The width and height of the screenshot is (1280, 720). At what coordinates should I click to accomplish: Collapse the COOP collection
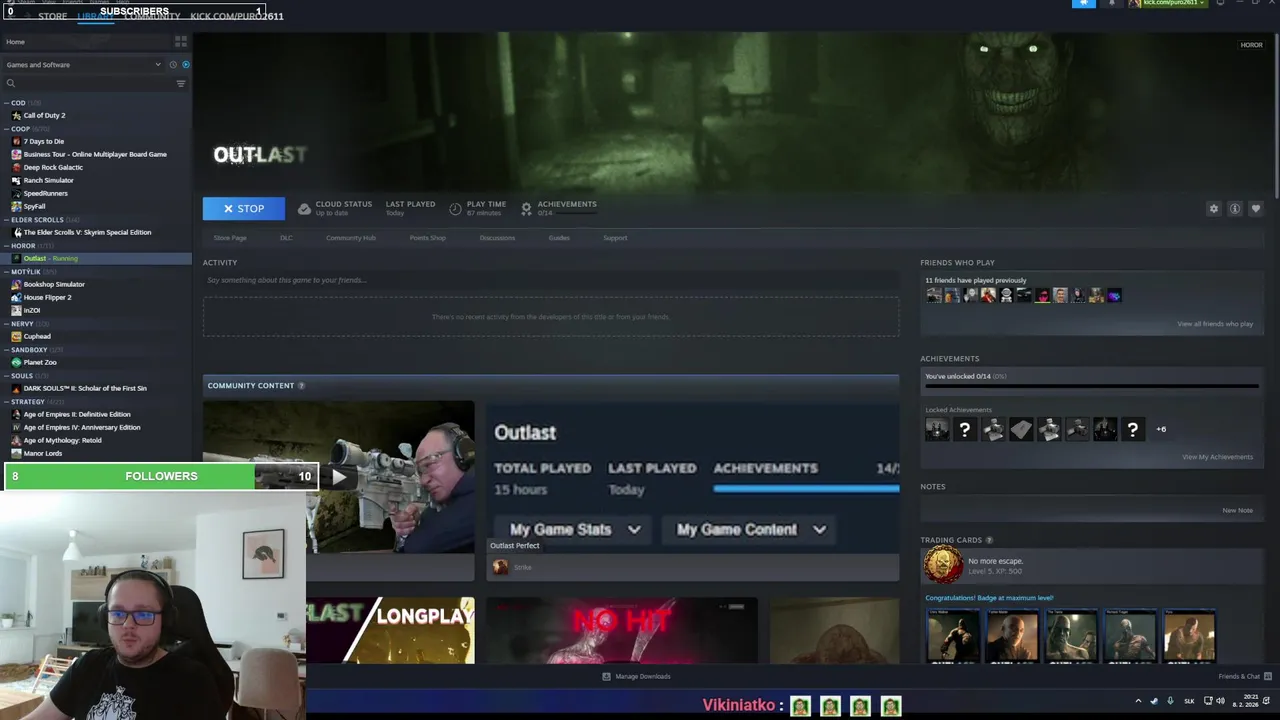(7, 129)
